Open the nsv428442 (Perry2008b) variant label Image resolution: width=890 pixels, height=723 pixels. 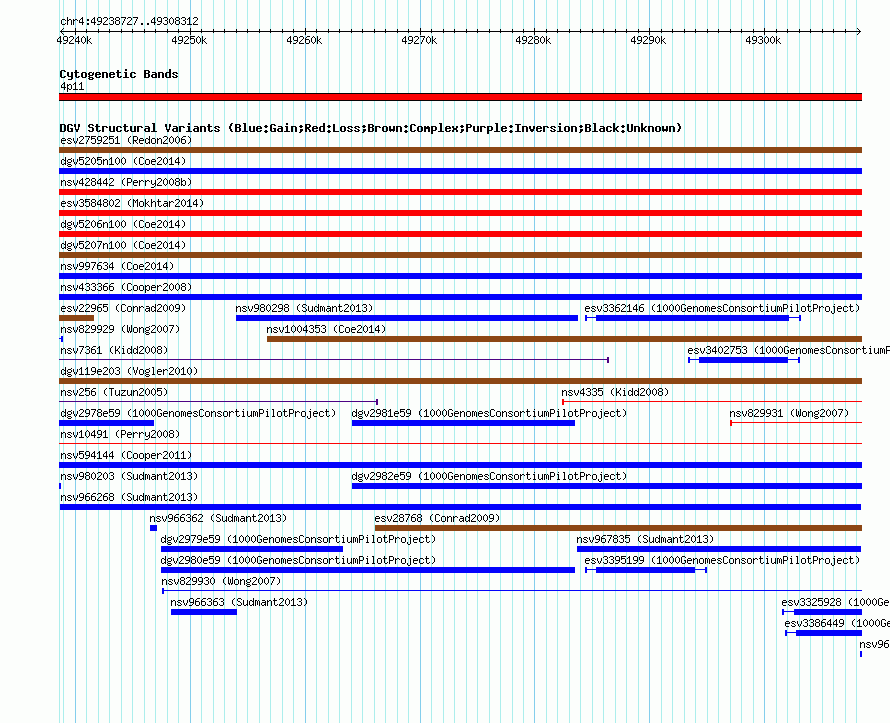pyautogui.click(x=126, y=182)
